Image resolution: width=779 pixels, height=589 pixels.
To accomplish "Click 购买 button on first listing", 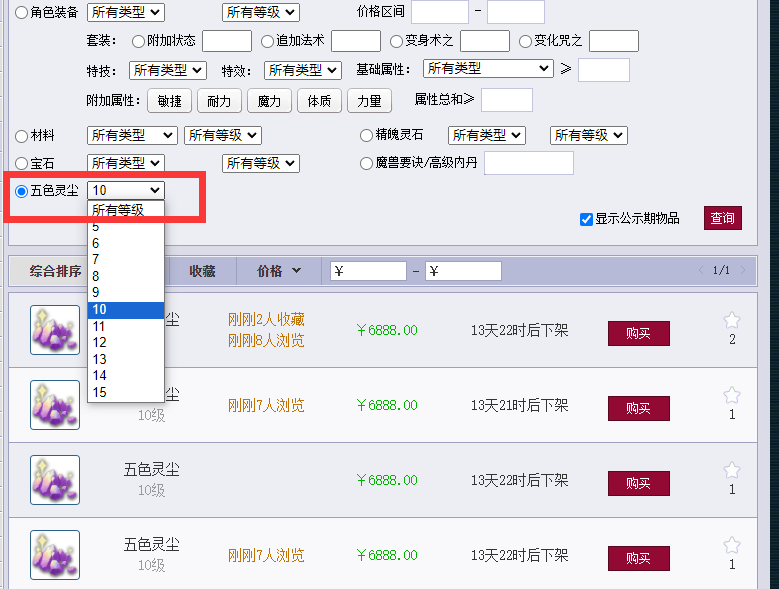I will tap(638, 333).
